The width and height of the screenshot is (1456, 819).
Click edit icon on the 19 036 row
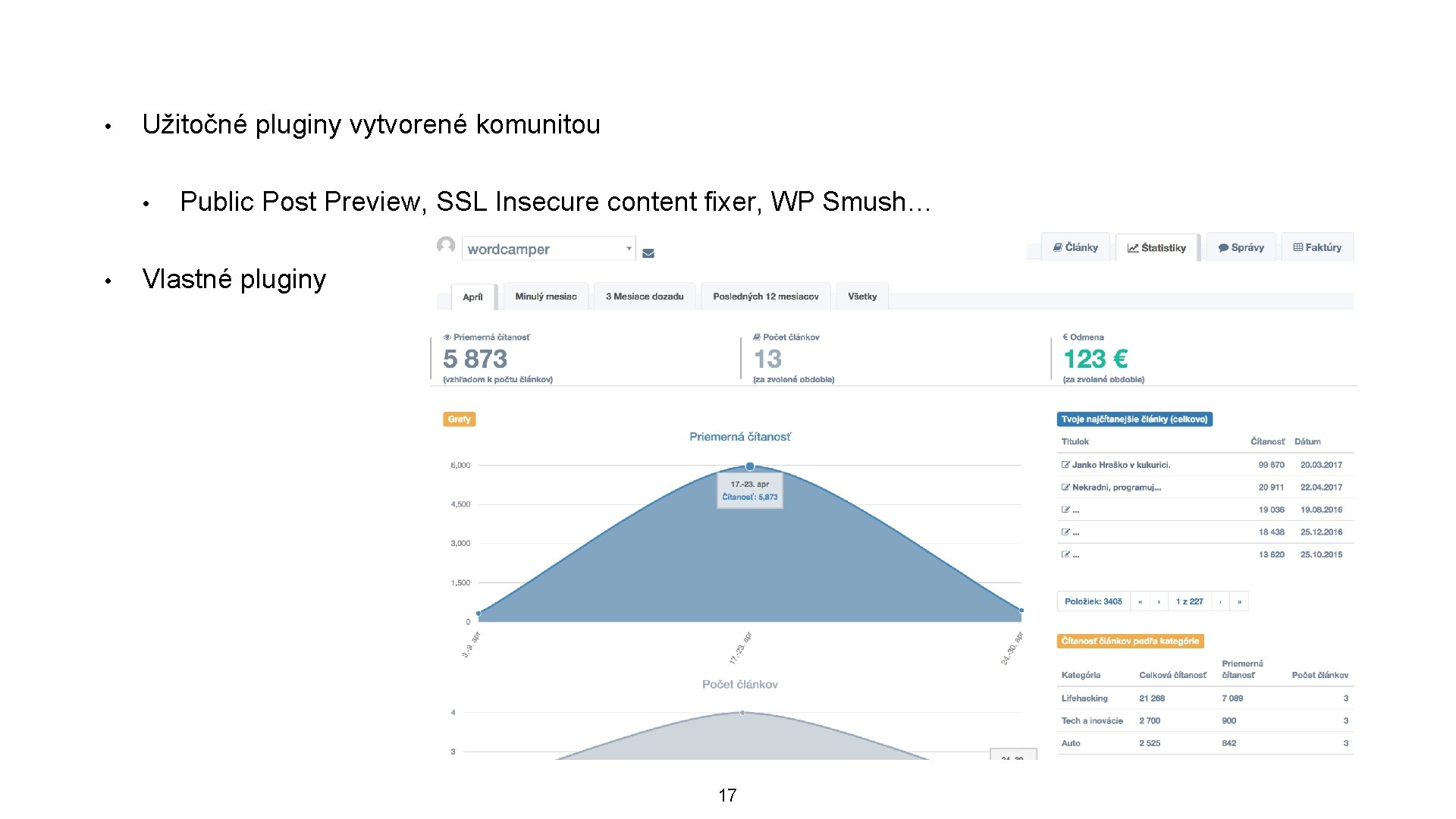click(x=1065, y=510)
